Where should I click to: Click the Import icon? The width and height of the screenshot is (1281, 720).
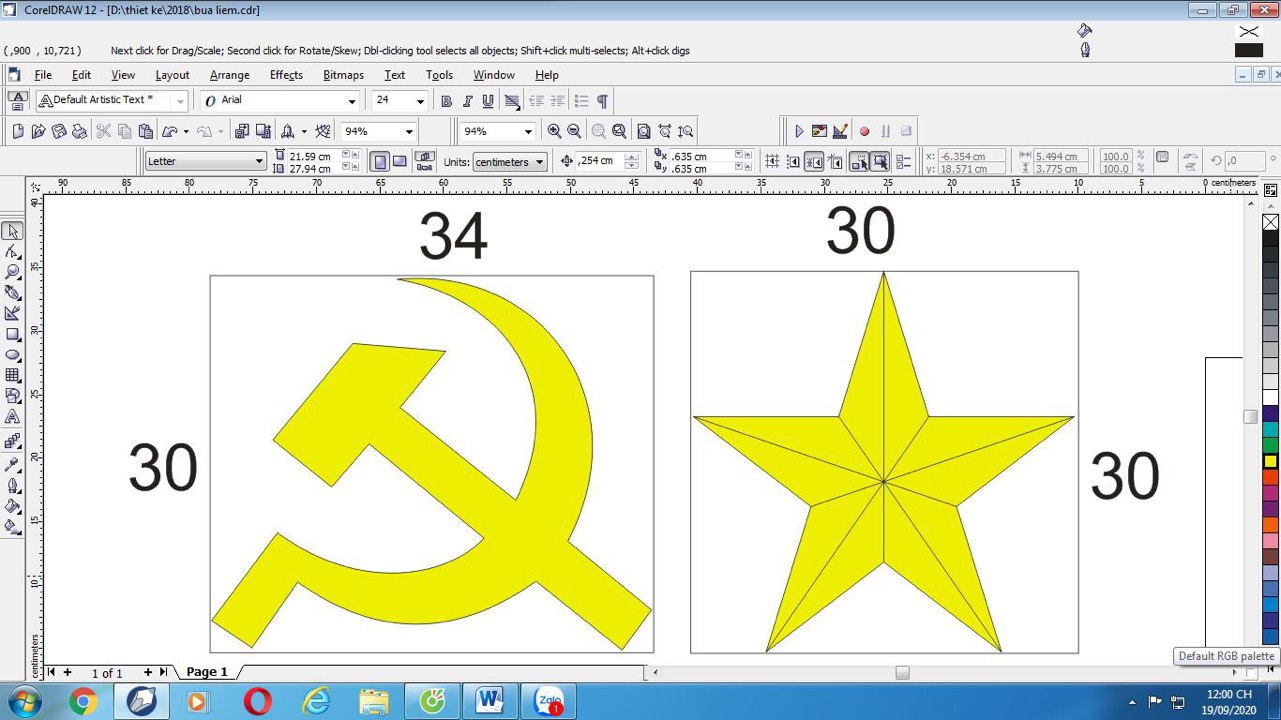[242, 131]
